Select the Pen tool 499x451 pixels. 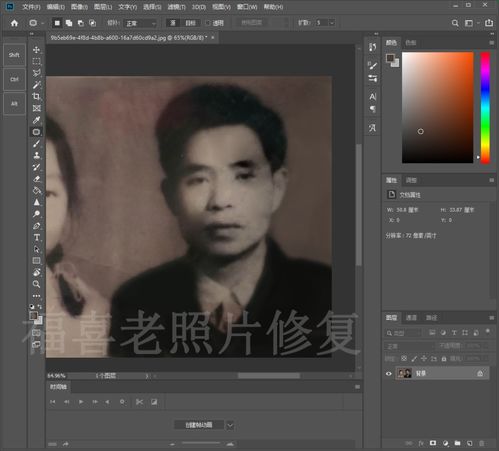(37, 226)
